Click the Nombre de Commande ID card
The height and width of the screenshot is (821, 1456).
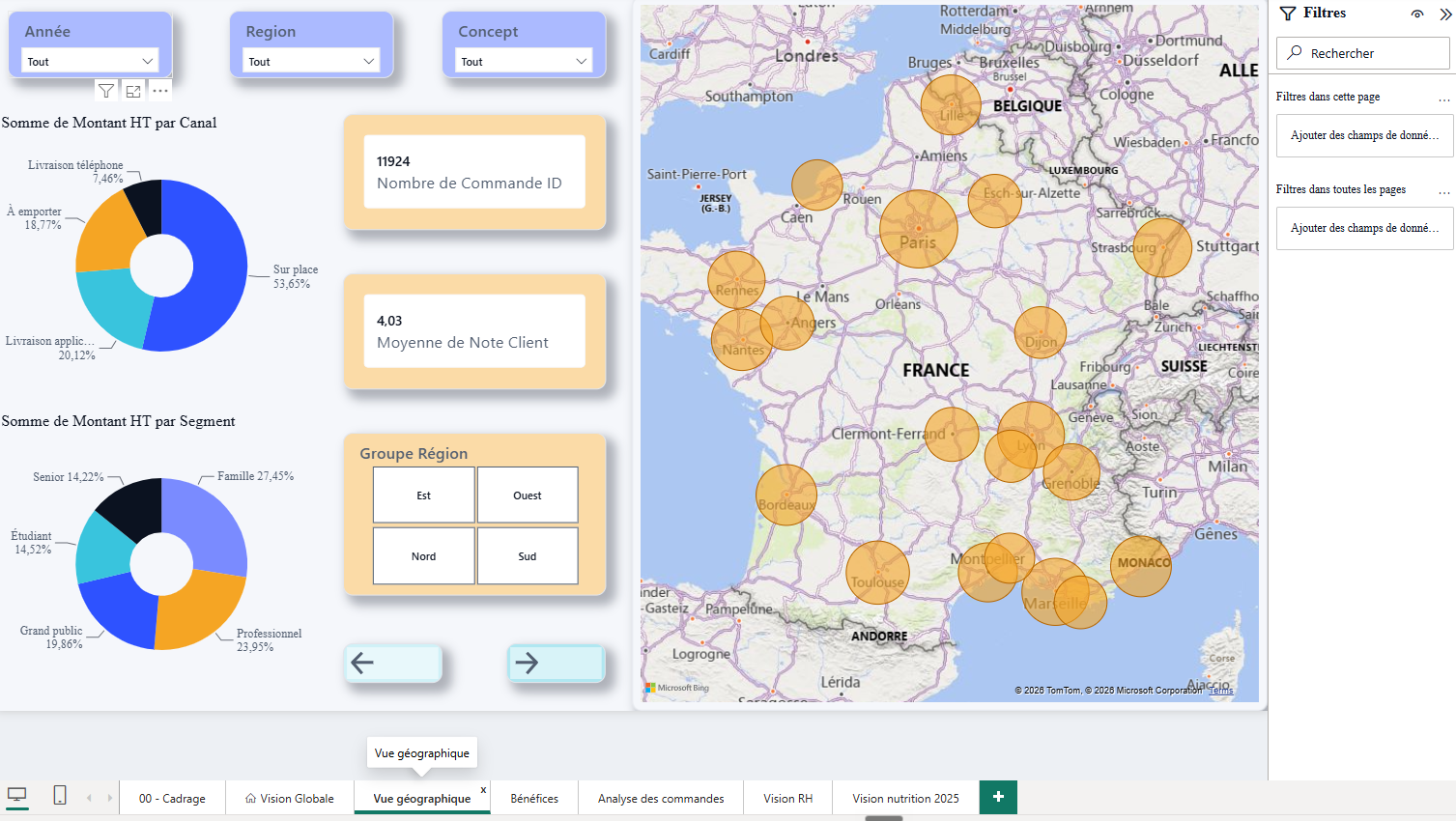[474, 172]
